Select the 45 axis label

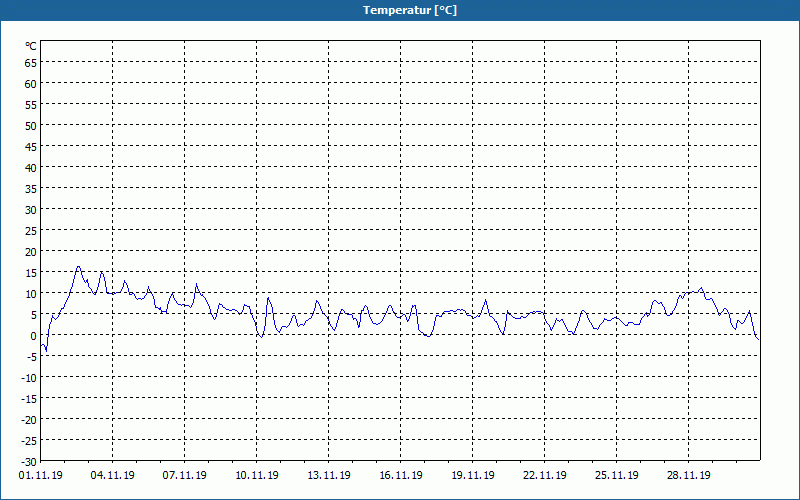point(31,147)
